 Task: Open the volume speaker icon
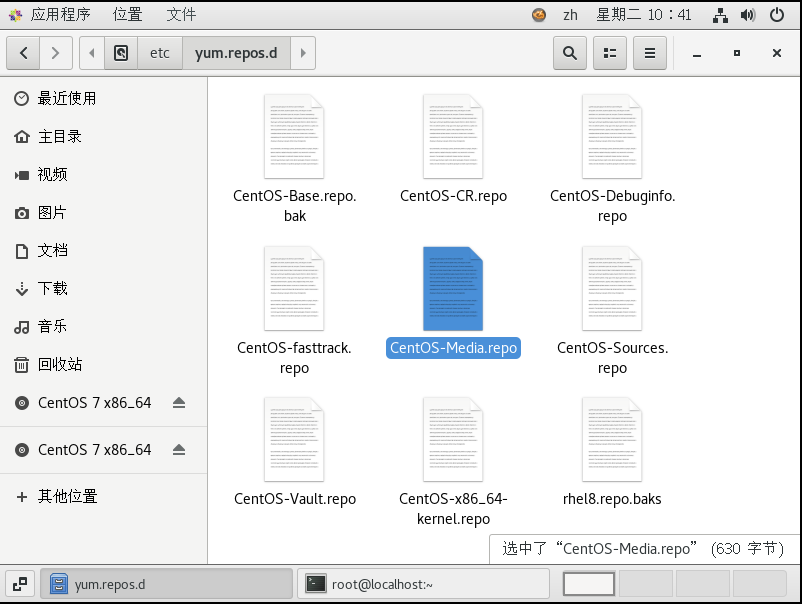click(x=748, y=15)
